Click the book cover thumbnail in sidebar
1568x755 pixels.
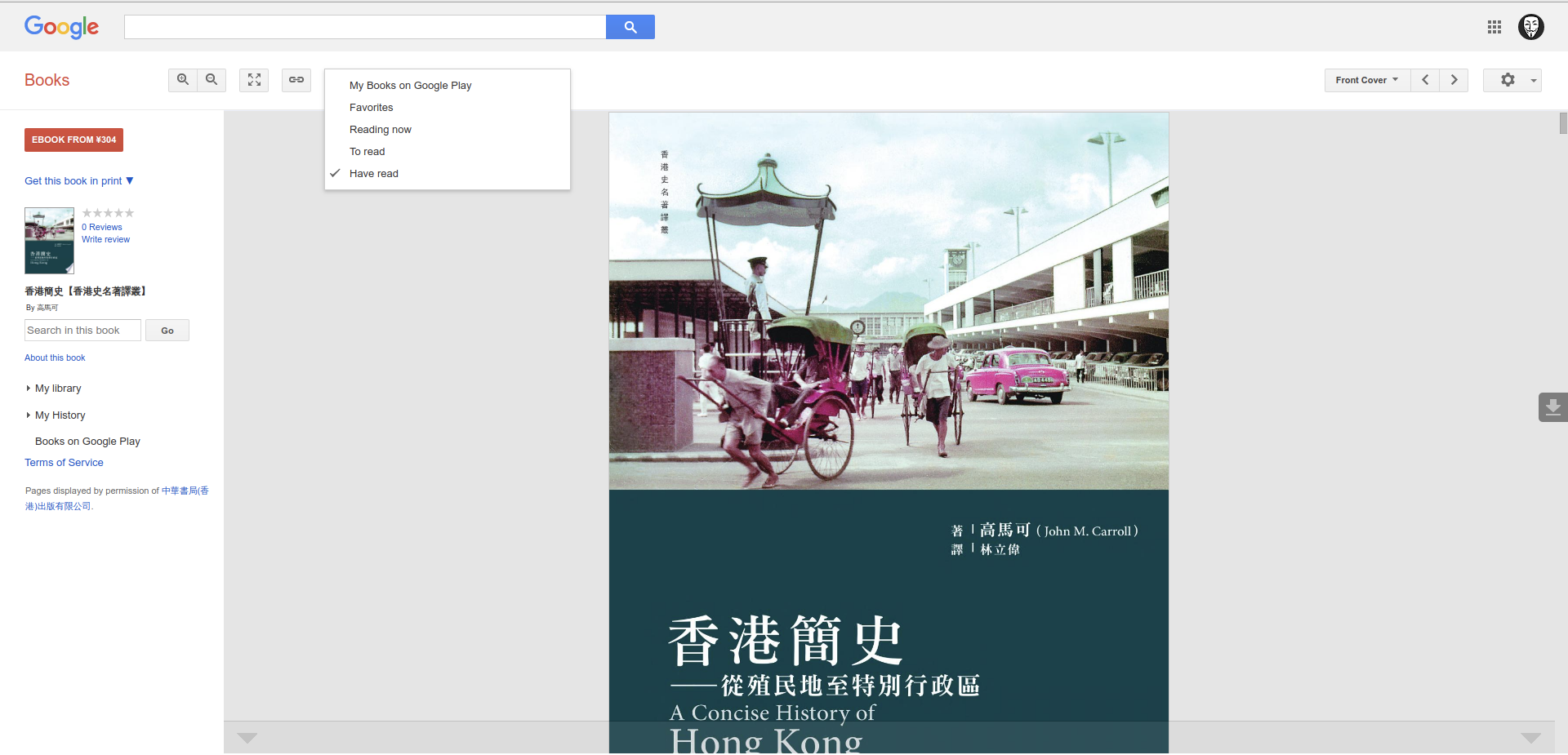49,241
